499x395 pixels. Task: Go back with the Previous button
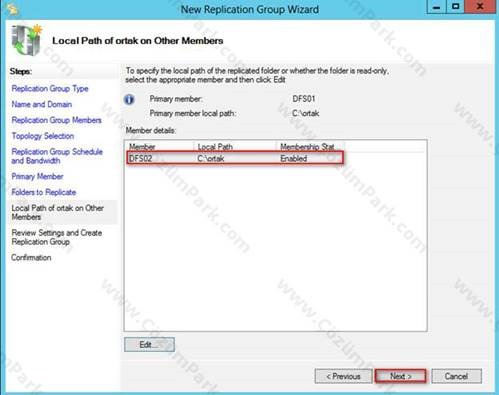(x=343, y=376)
